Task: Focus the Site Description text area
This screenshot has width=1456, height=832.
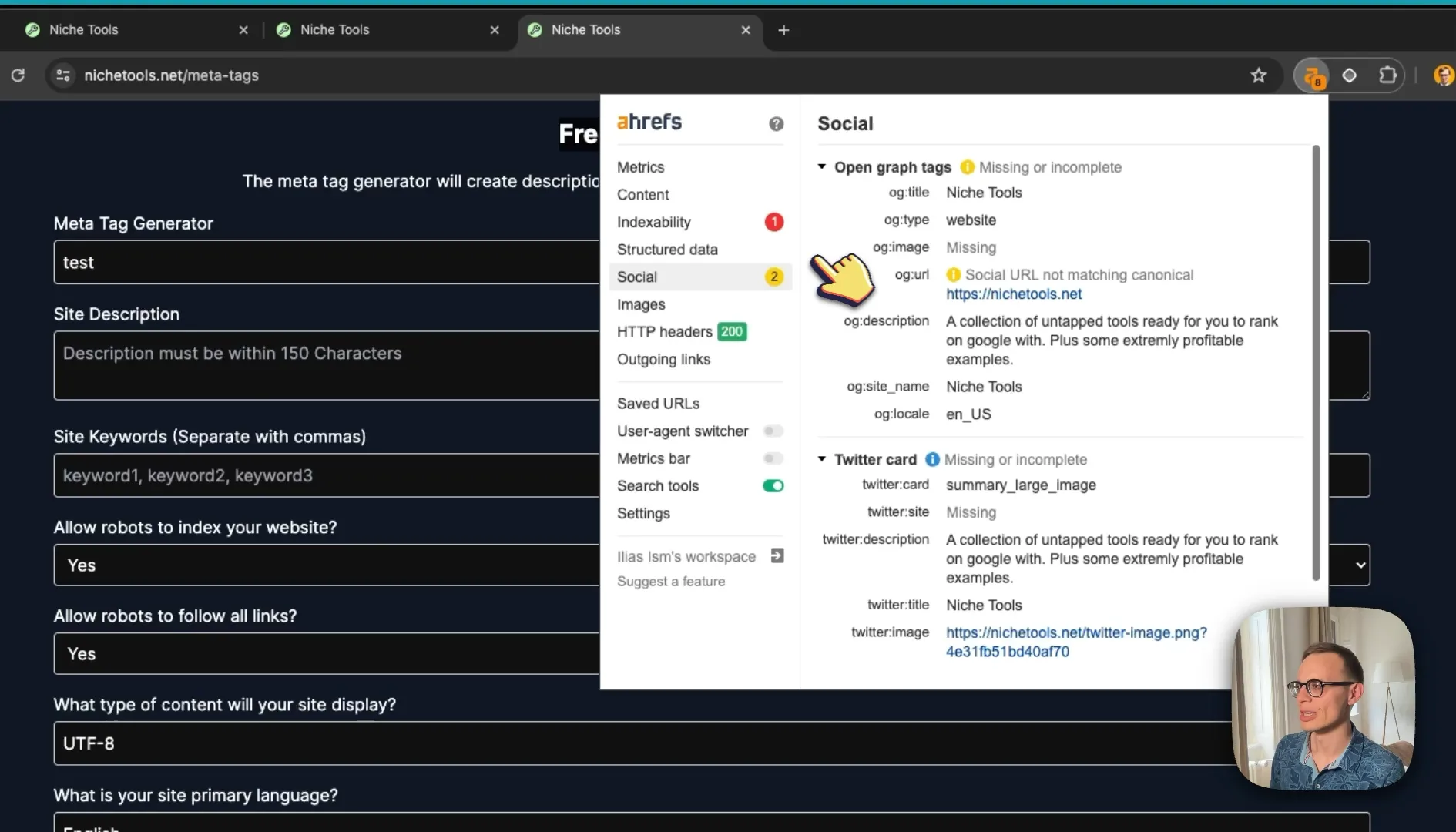Action: click(327, 365)
